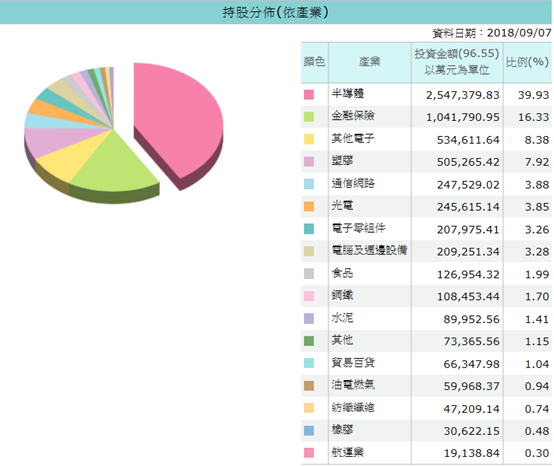This screenshot has width=554, height=466.
Task: Click the lavender swatch for 水泥
Action: point(309,319)
